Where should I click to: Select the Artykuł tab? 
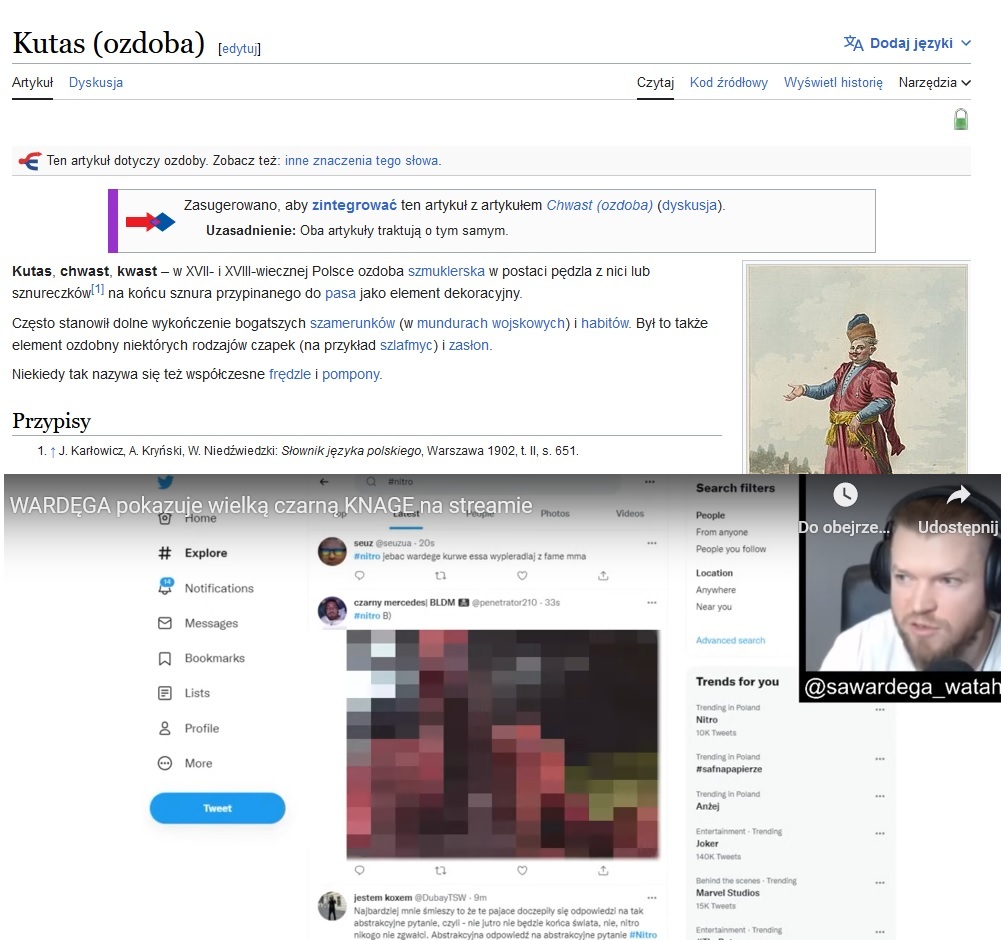[33, 82]
